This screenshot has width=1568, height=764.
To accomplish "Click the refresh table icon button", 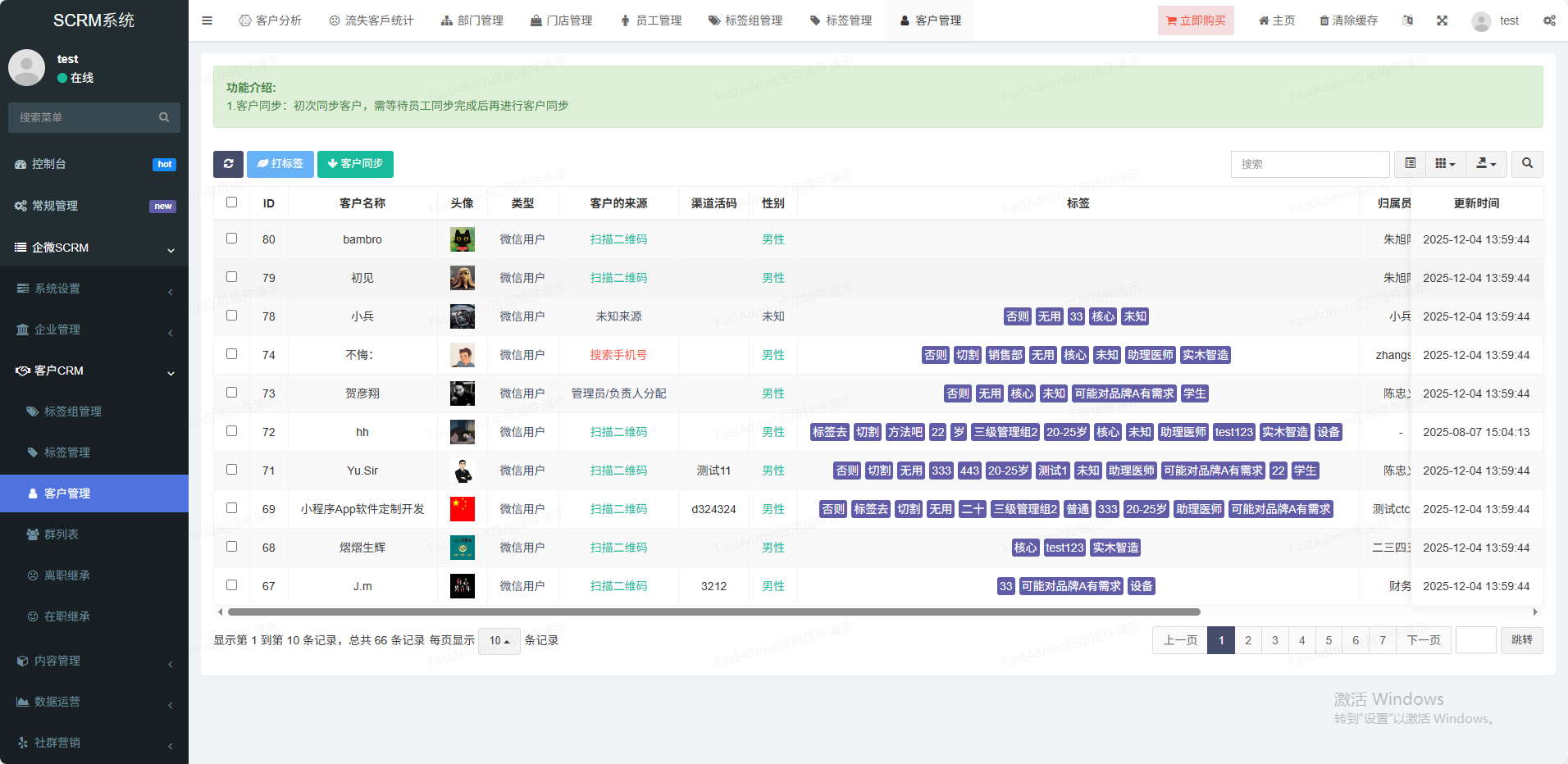I will [x=228, y=164].
